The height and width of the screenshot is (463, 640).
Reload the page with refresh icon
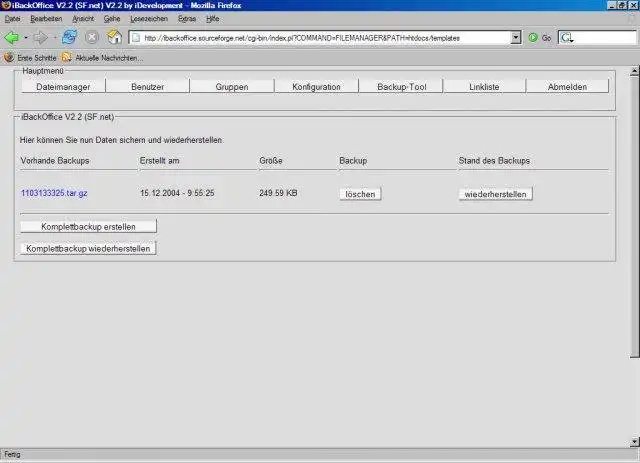click(x=69, y=37)
